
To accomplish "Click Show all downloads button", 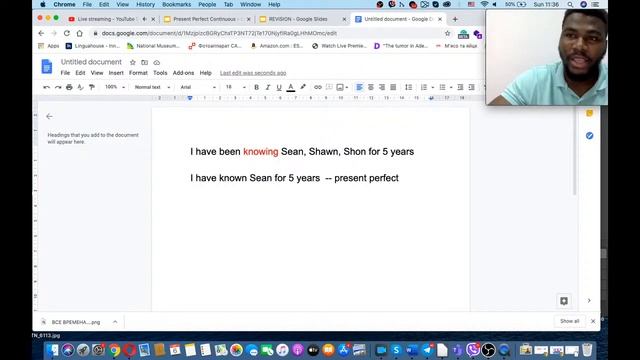I will click(569, 321).
